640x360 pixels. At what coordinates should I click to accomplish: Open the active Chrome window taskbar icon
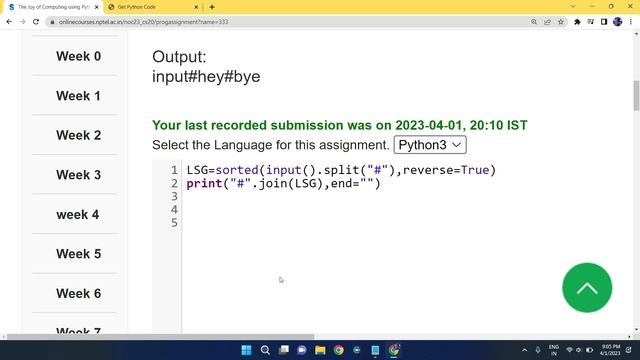pos(394,350)
